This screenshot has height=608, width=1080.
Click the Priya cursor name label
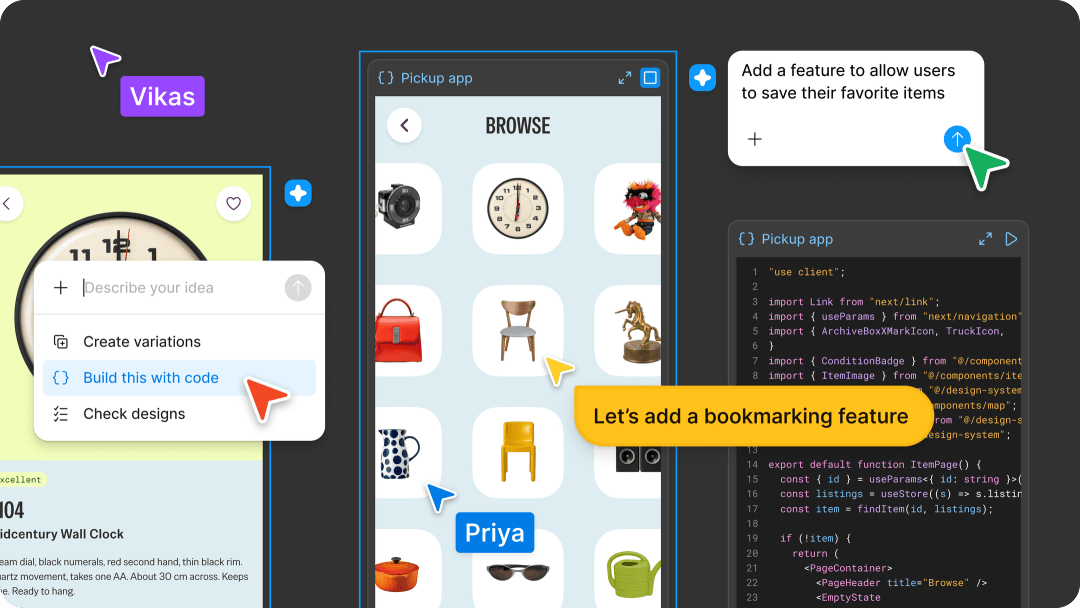(x=495, y=533)
